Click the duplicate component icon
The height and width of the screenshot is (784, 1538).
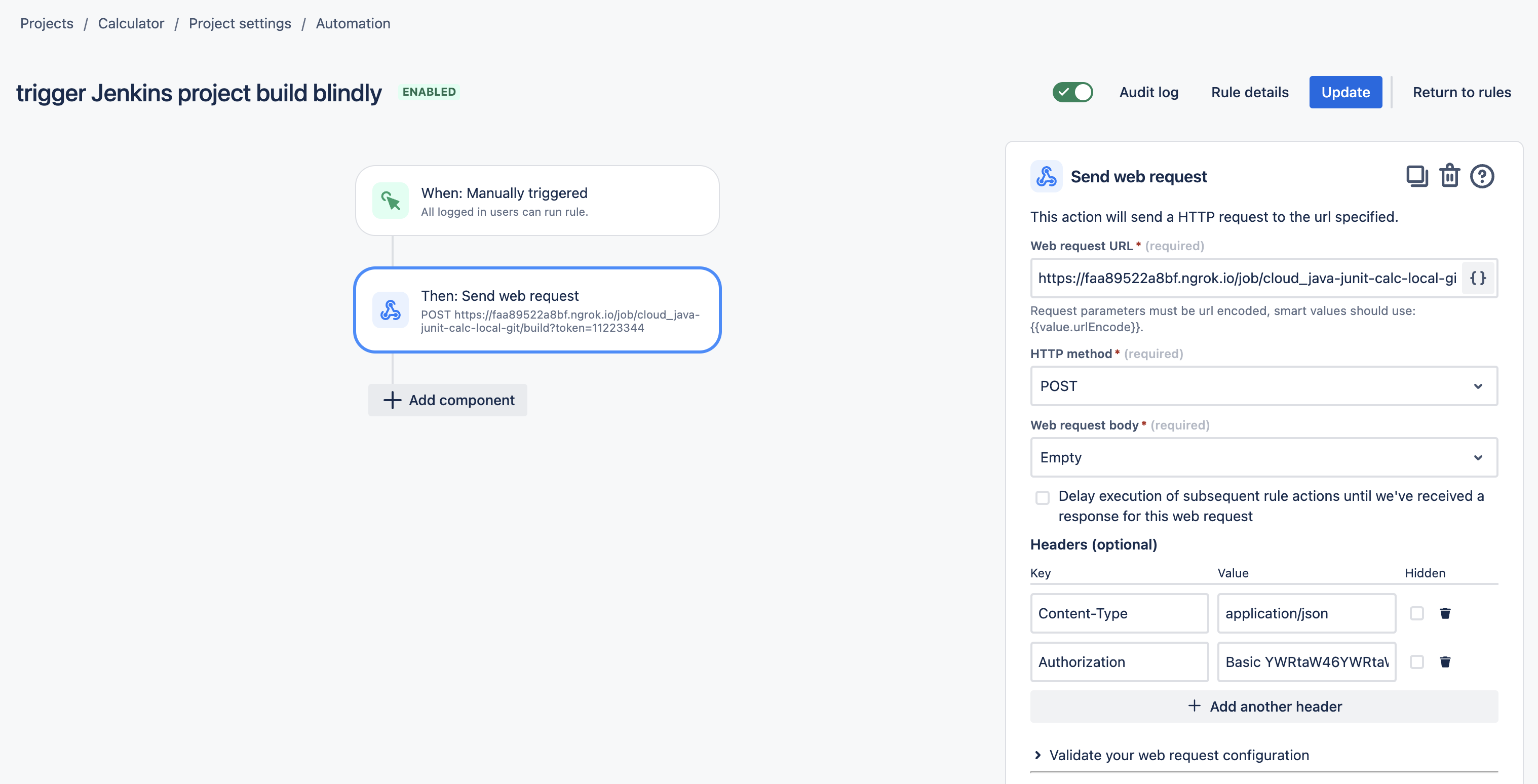tap(1417, 176)
